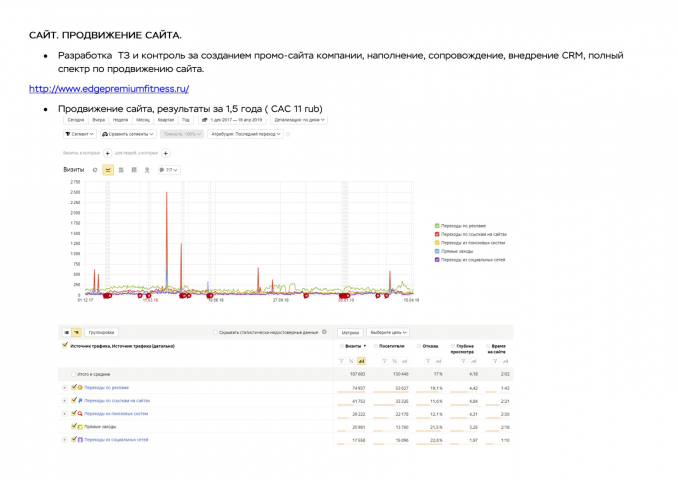This screenshot has height=480, width=678.
Task: Switch chart to bar column view
Action: 134,170
